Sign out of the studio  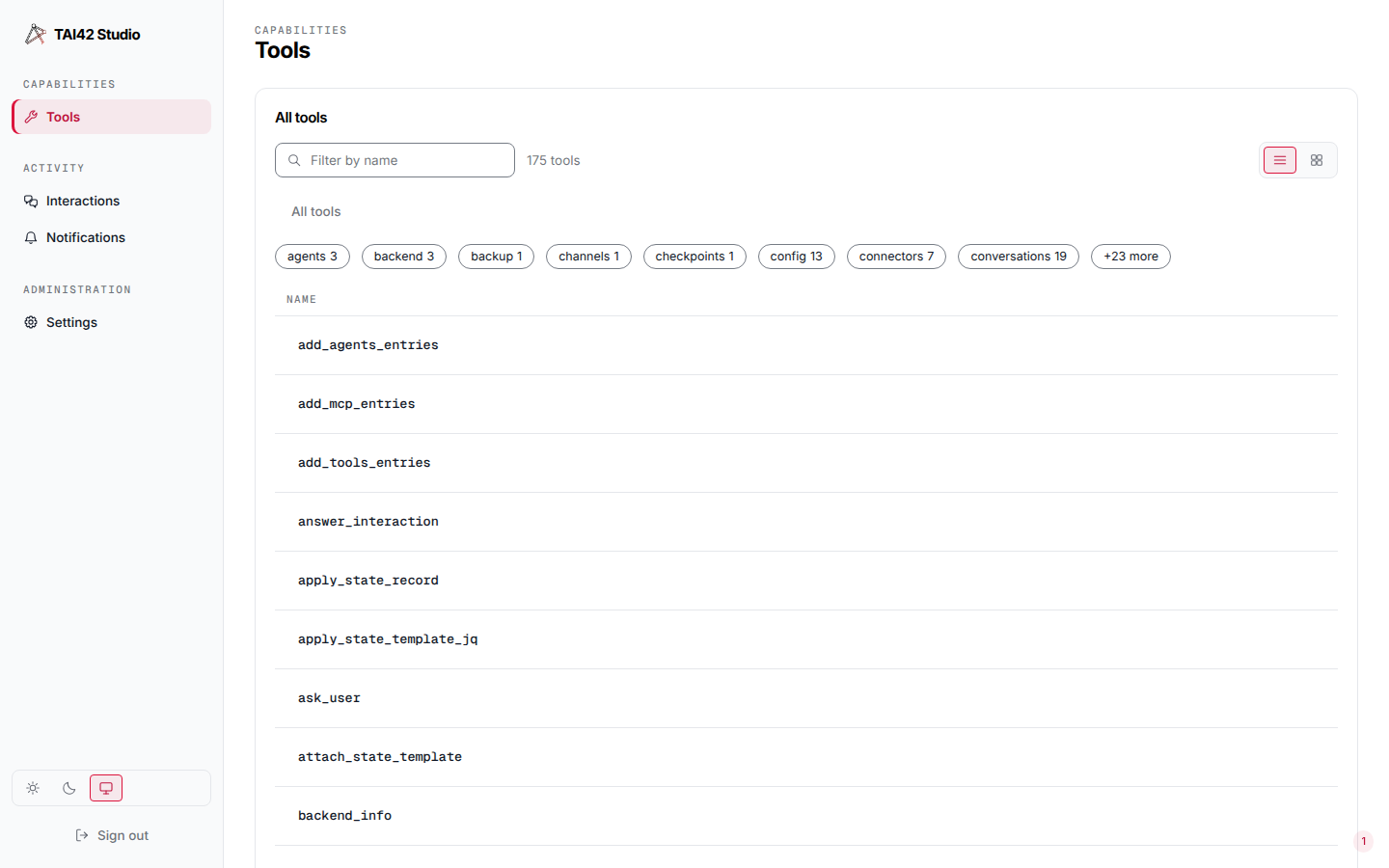pos(112,835)
